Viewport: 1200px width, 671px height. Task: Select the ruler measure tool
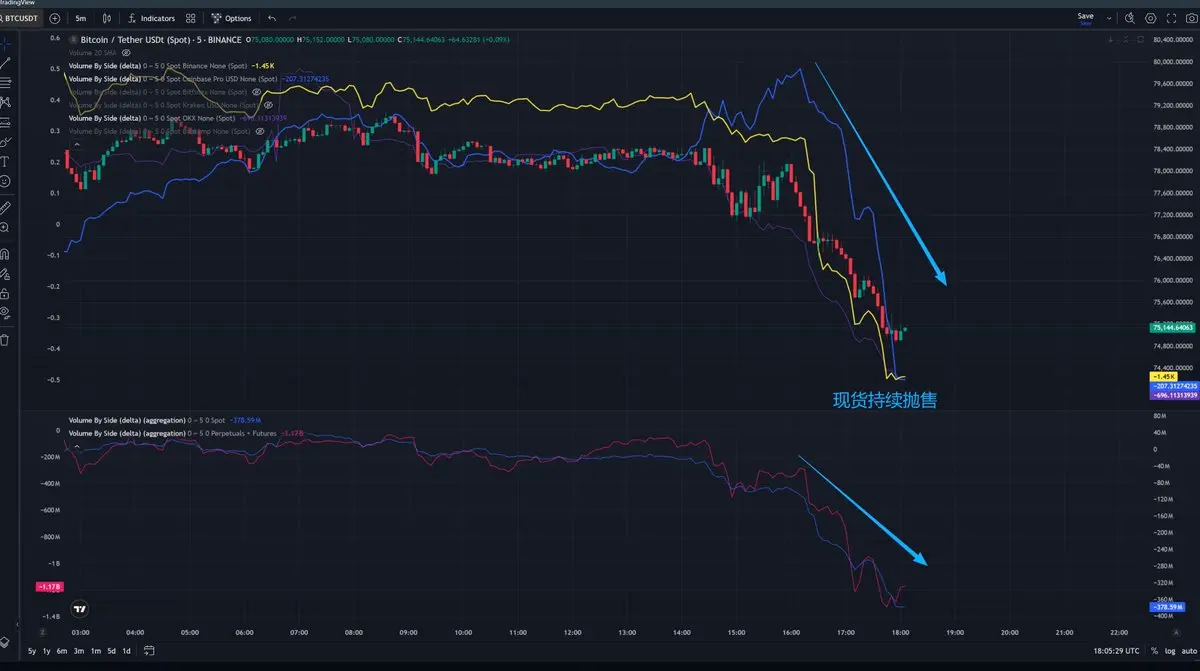(6, 208)
